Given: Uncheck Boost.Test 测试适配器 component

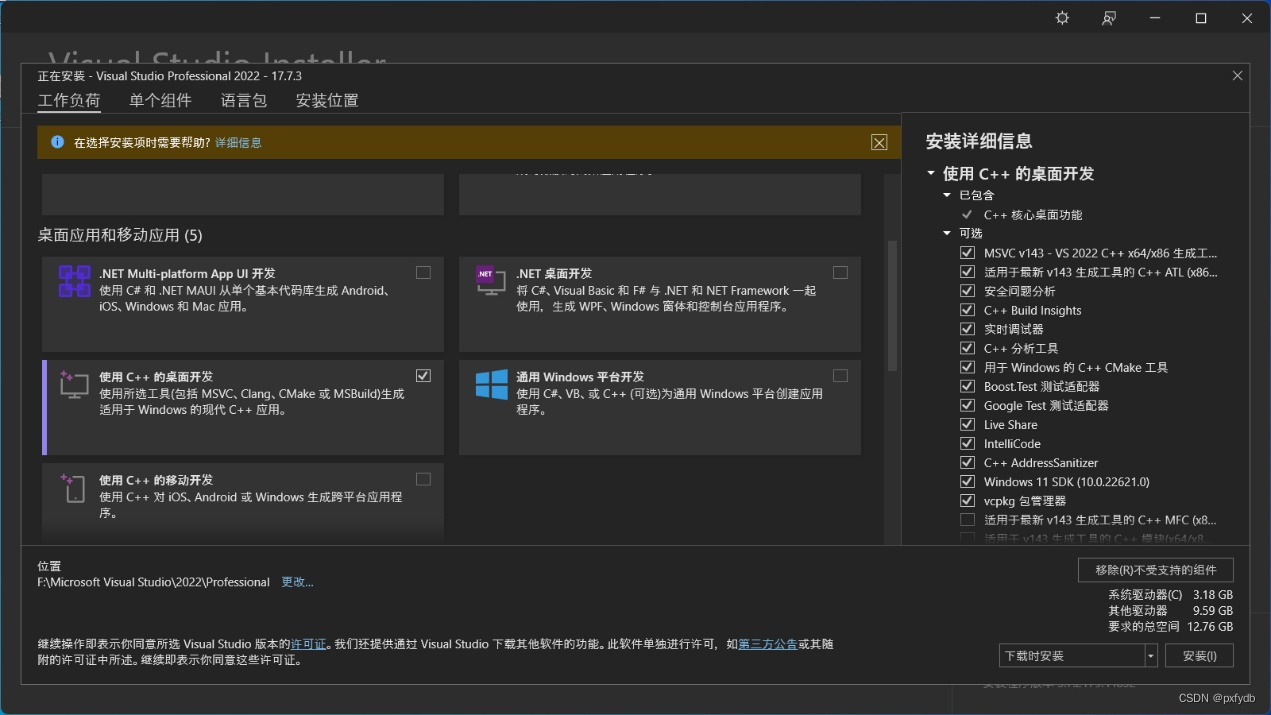Looking at the screenshot, I should [x=967, y=386].
